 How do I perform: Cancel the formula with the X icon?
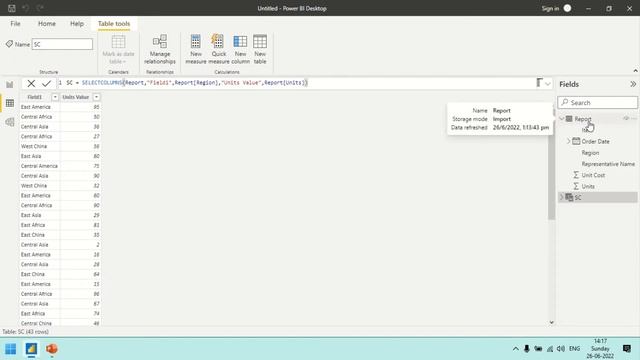31,84
